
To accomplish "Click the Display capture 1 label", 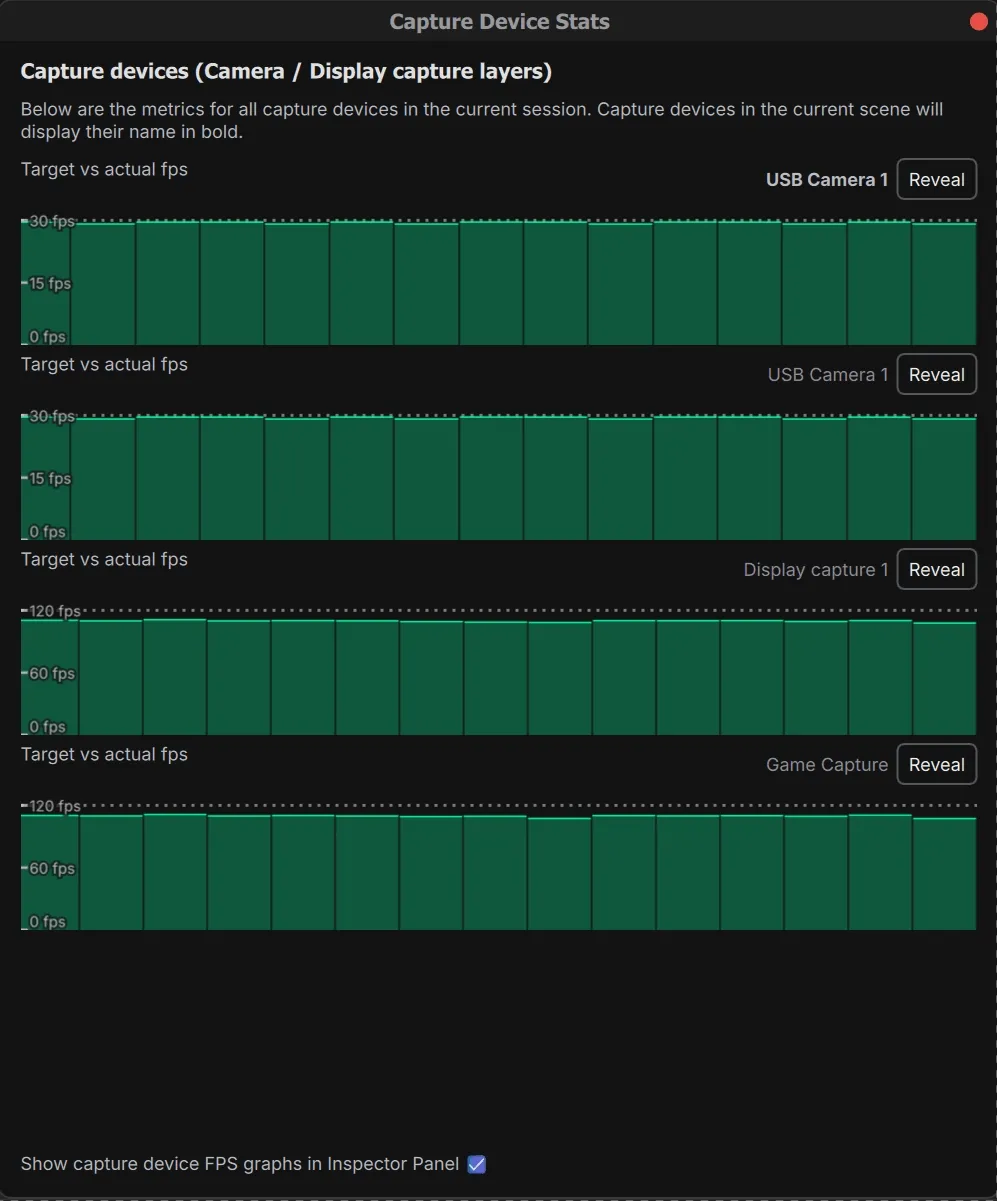I will coord(816,570).
